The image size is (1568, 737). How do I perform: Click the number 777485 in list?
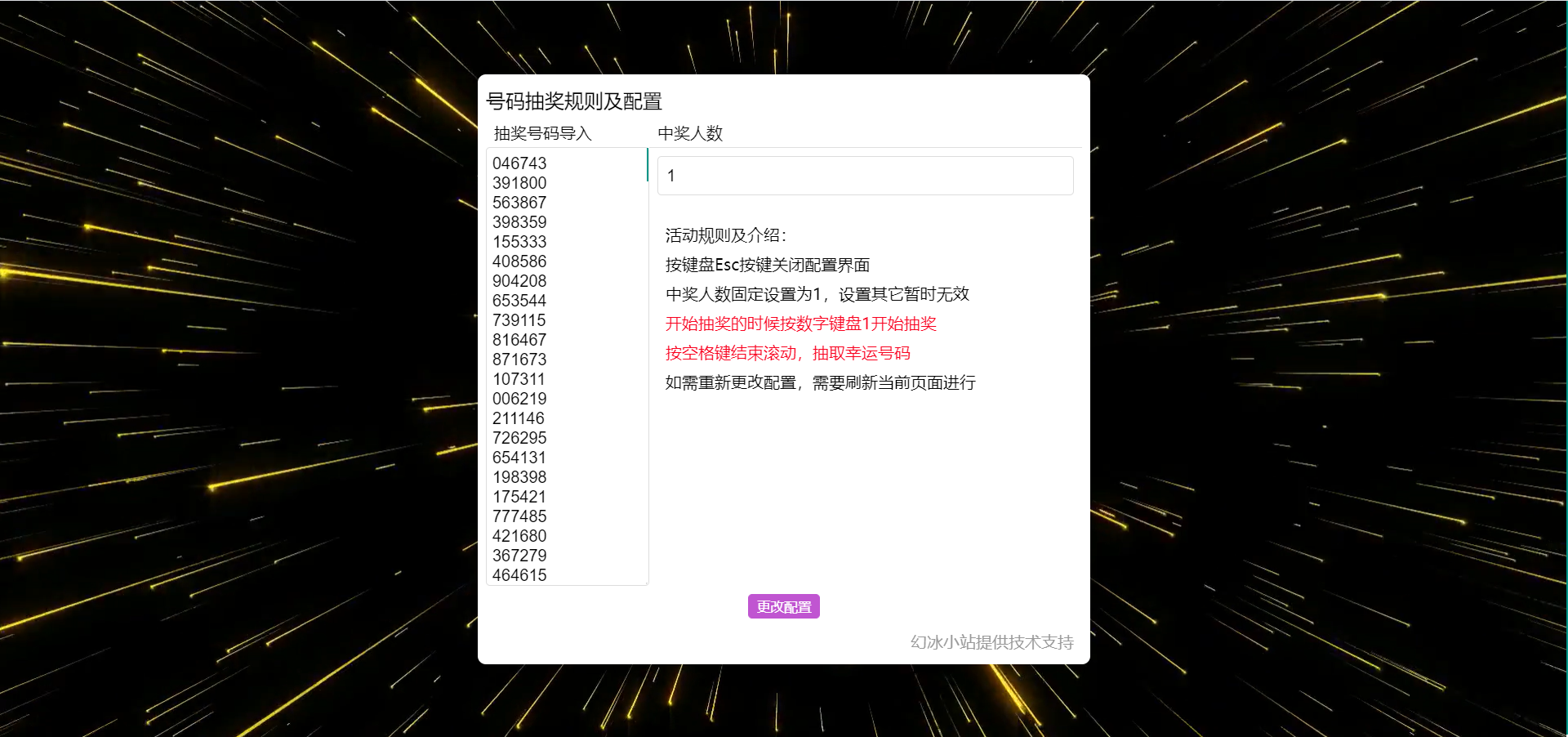[519, 516]
